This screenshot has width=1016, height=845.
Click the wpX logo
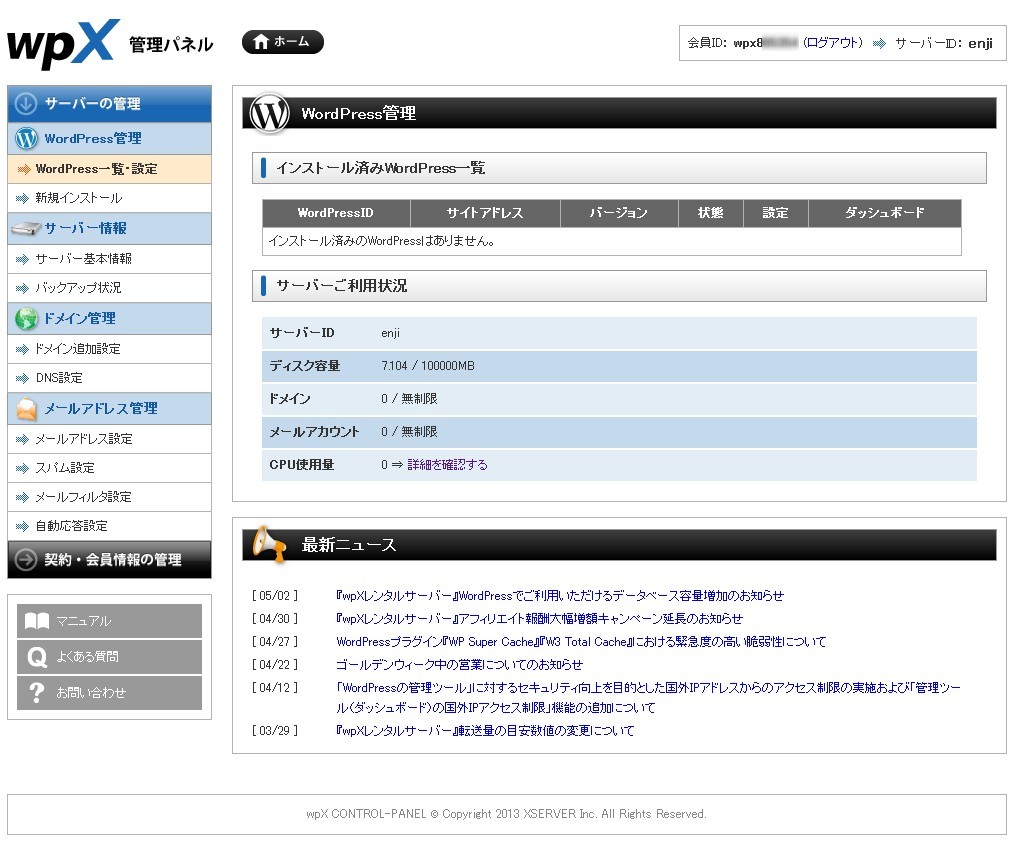click(64, 43)
